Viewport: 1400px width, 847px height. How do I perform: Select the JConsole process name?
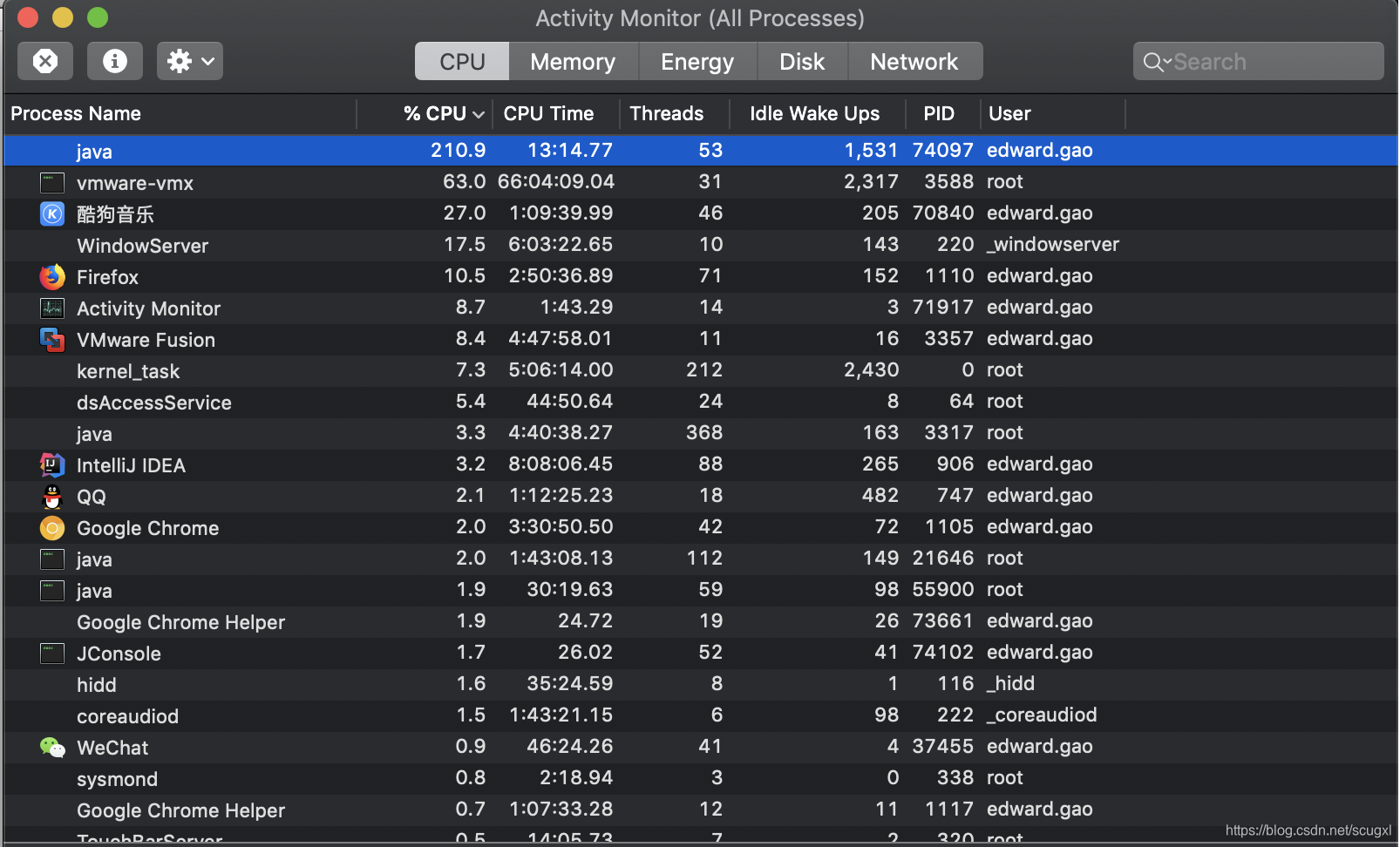click(119, 654)
